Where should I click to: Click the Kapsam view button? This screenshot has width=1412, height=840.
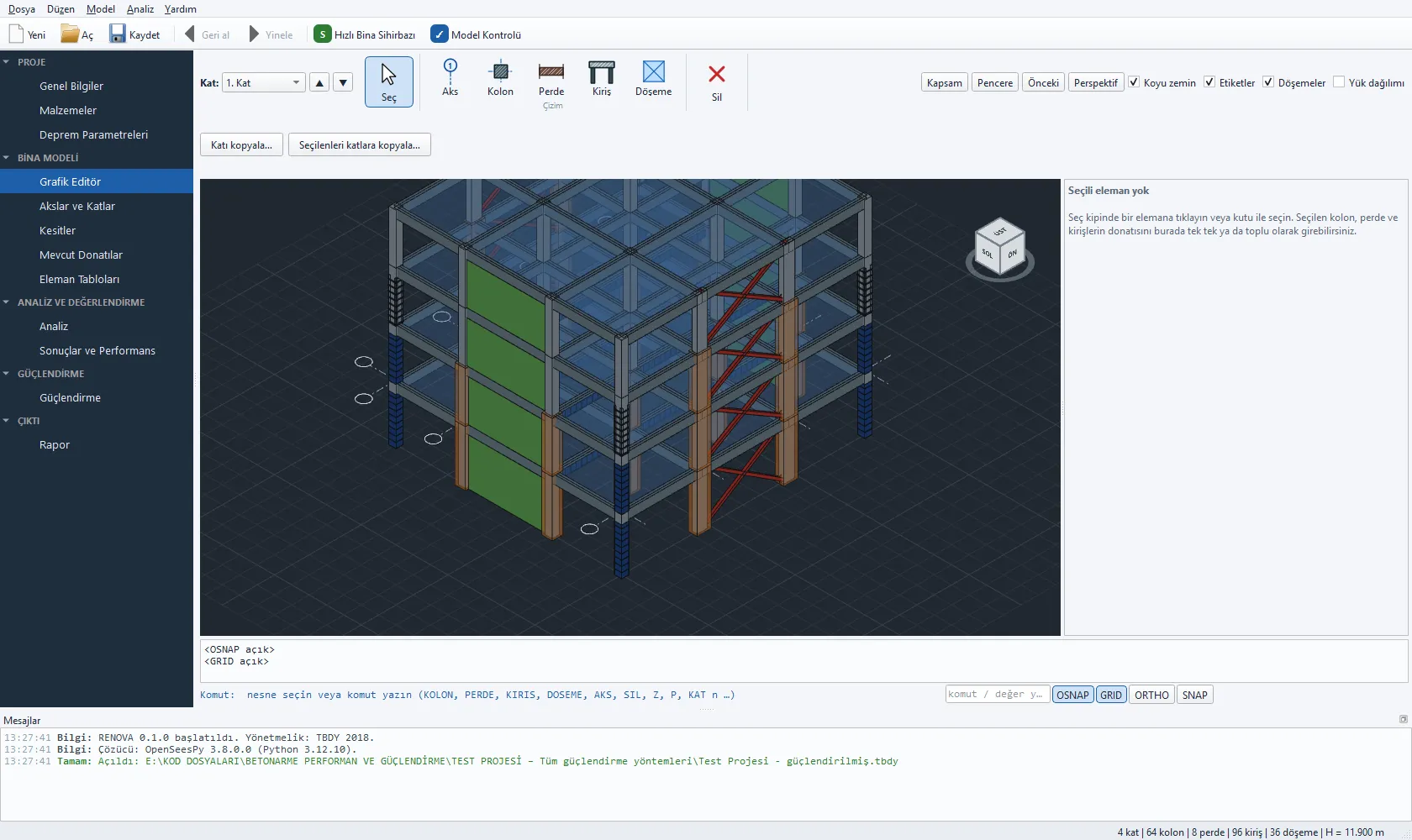click(x=945, y=82)
